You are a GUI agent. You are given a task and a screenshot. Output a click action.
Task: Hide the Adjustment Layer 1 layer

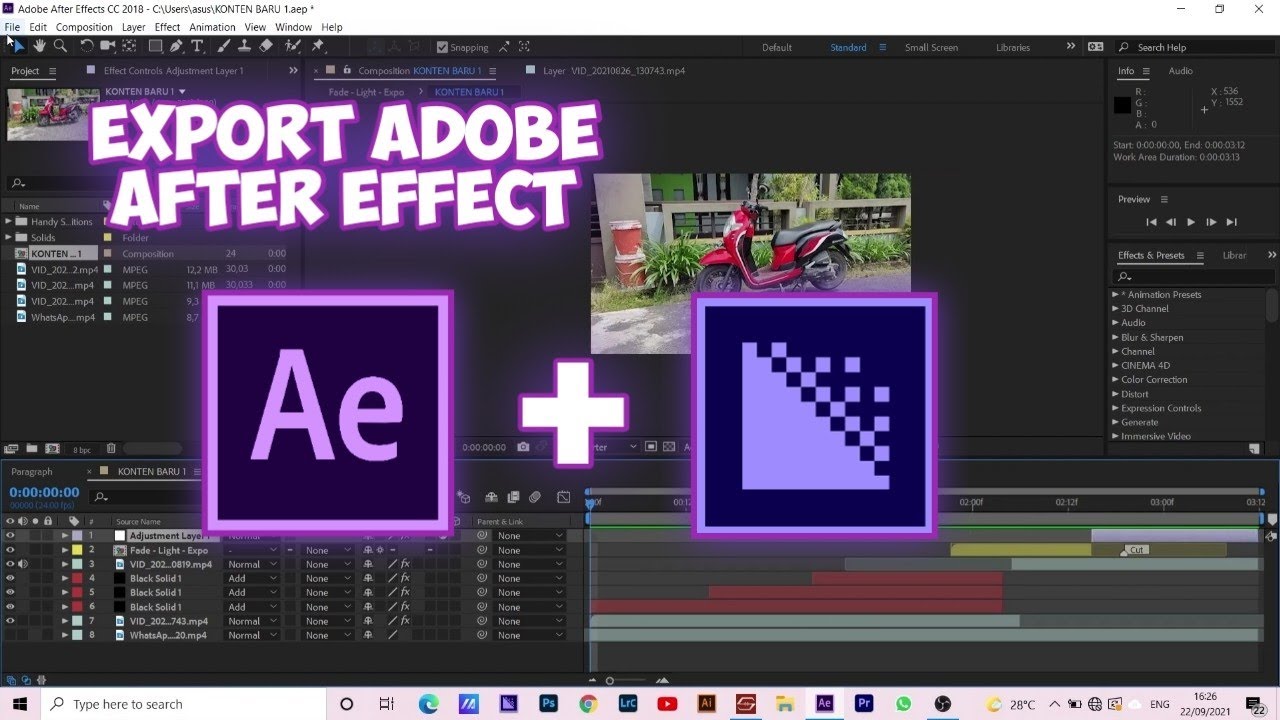[10, 536]
